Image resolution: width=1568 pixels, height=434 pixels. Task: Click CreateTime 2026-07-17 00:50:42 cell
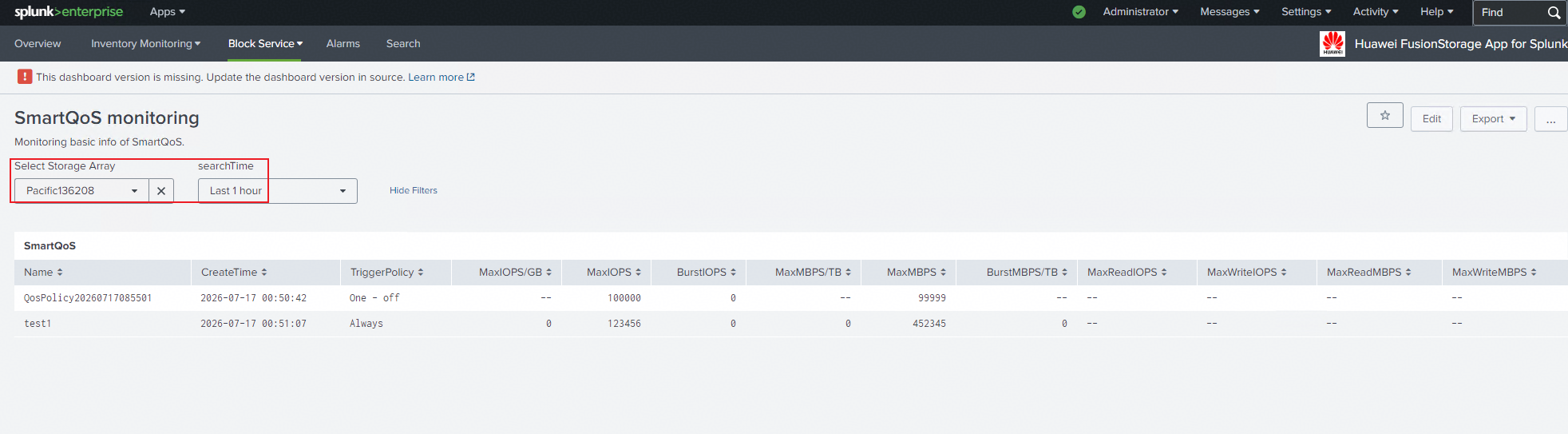pos(253,298)
